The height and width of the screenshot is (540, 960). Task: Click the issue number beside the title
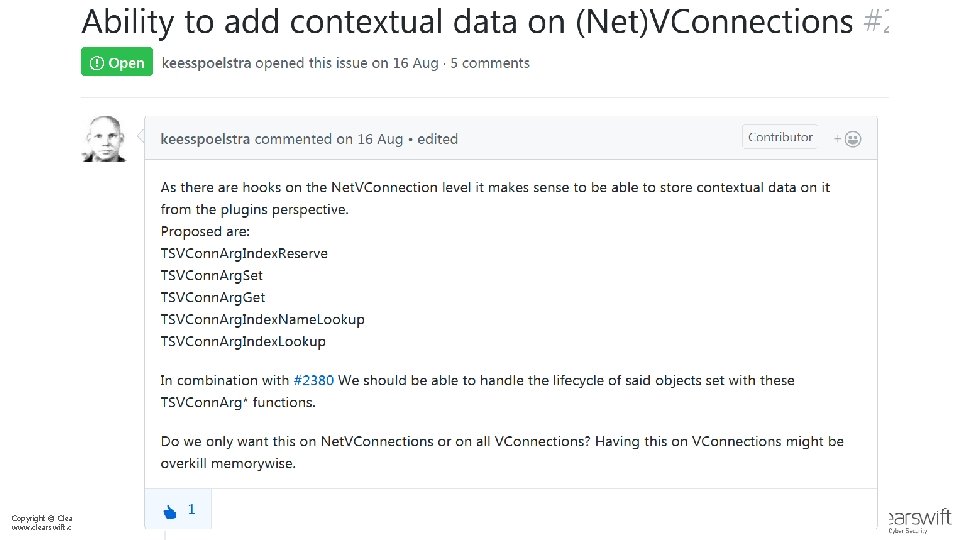click(874, 21)
